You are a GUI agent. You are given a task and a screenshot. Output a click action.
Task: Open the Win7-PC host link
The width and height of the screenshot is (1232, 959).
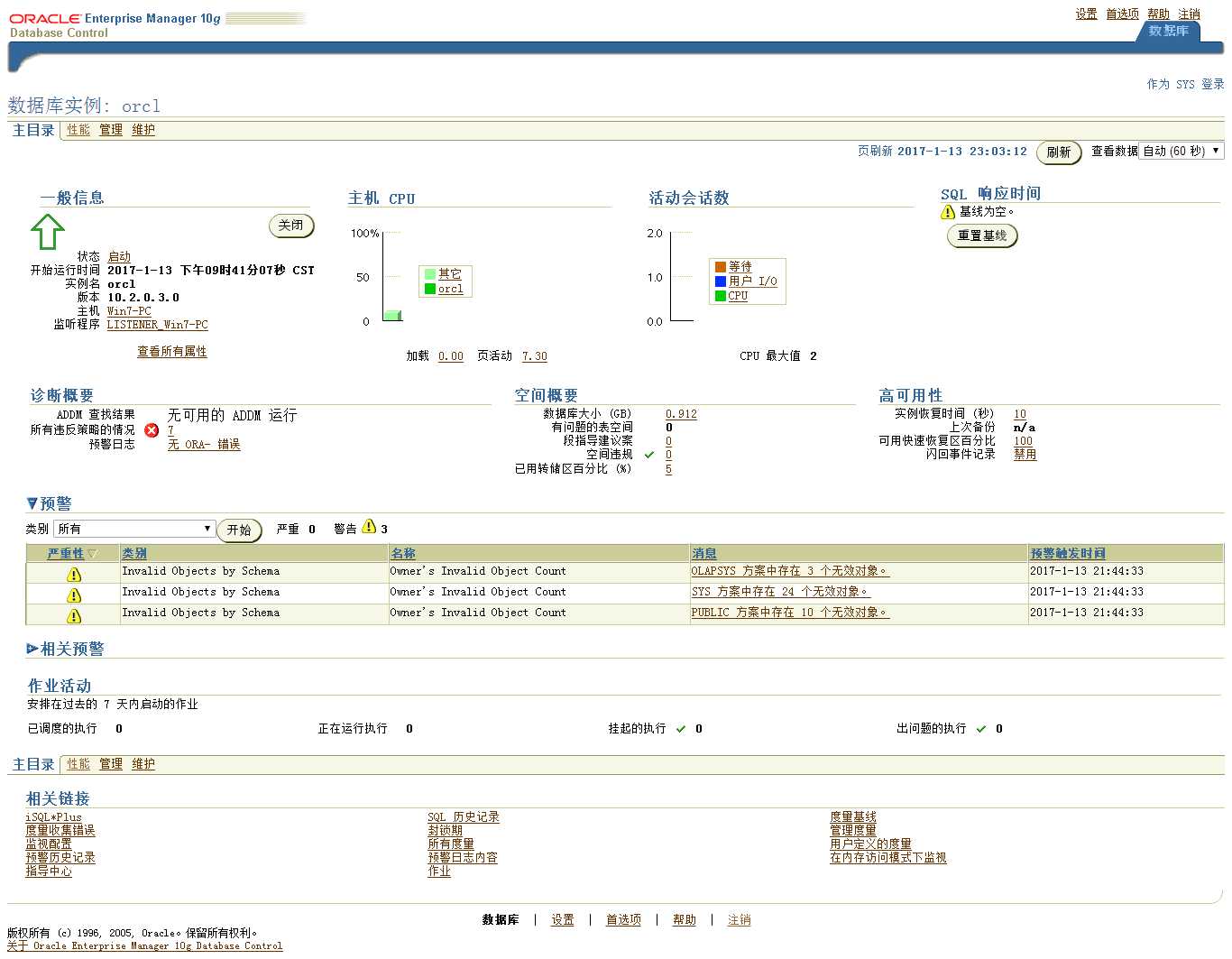pyautogui.click(x=129, y=311)
